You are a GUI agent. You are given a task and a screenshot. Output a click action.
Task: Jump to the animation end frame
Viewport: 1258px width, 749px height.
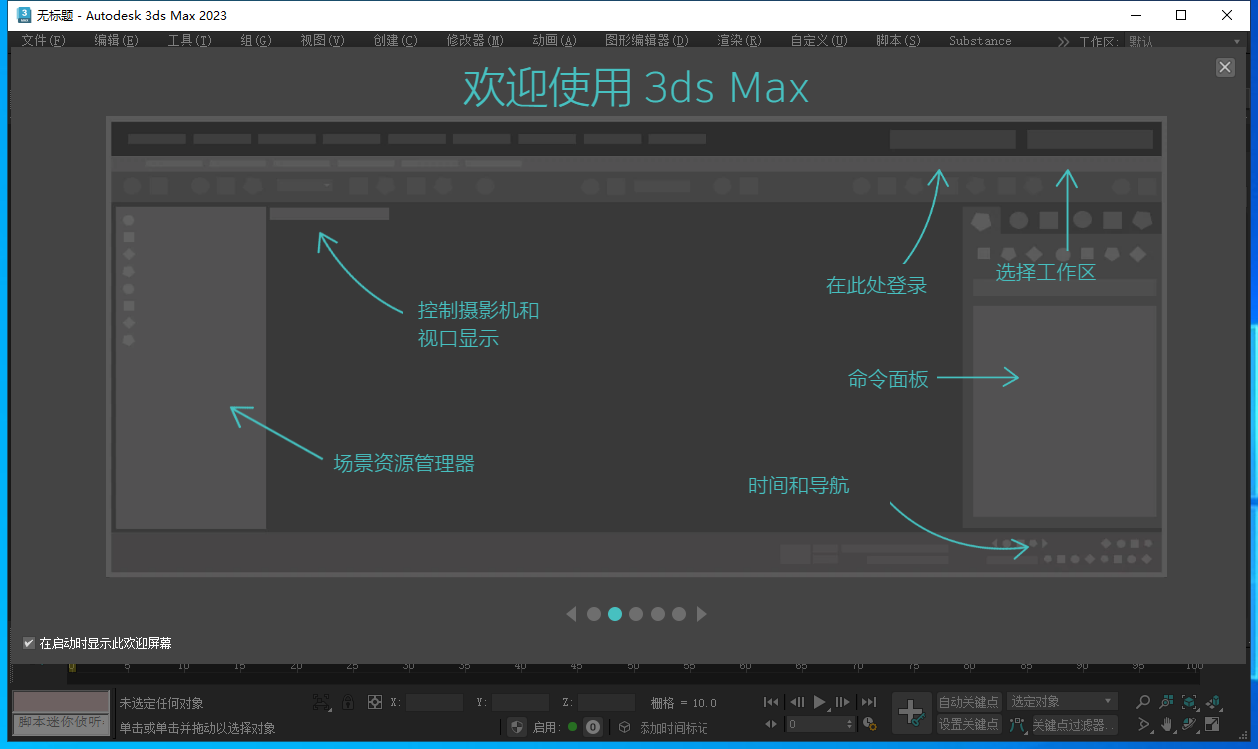(869, 702)
